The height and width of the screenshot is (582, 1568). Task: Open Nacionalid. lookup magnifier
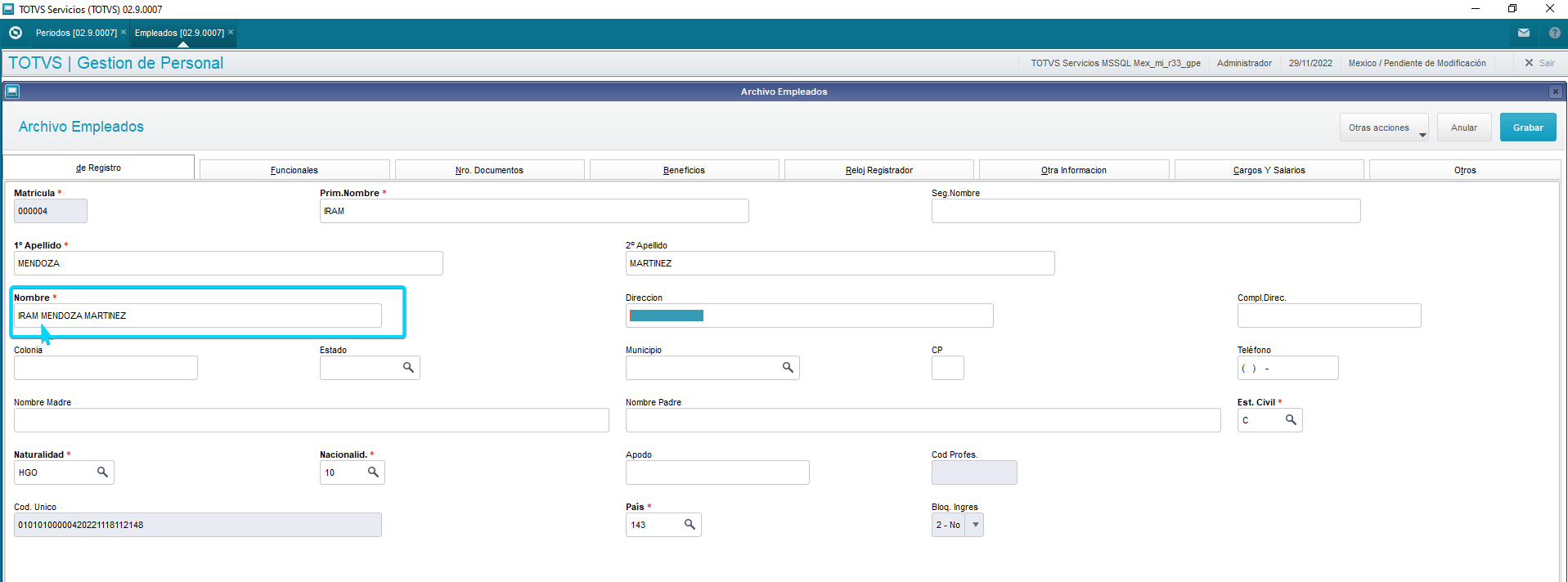tap(373, 472)
